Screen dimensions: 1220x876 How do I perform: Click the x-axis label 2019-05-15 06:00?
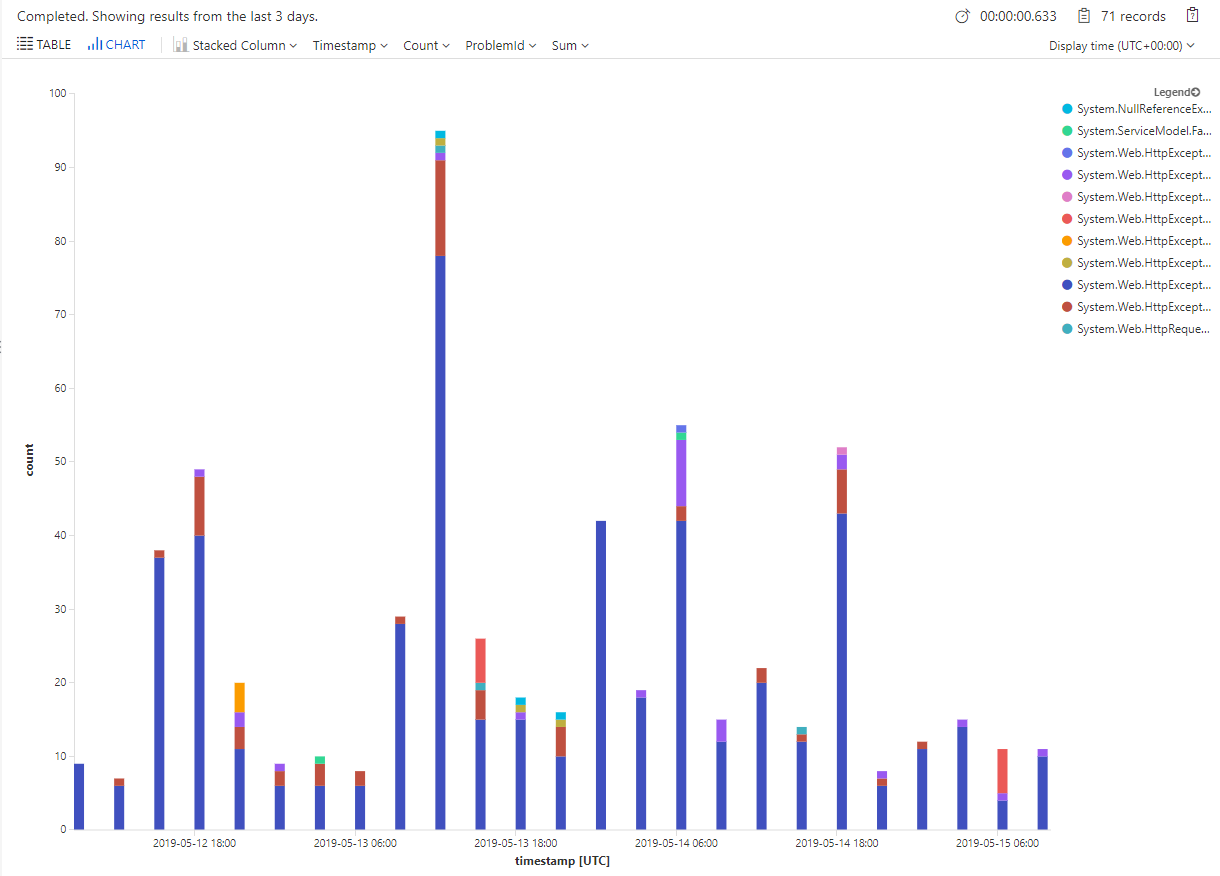[x=997, y=843]
